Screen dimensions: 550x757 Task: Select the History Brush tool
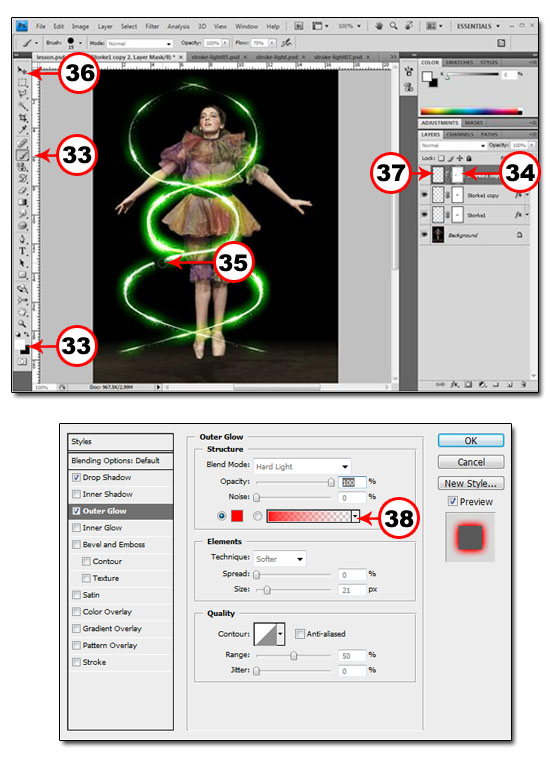coord(22,179)
